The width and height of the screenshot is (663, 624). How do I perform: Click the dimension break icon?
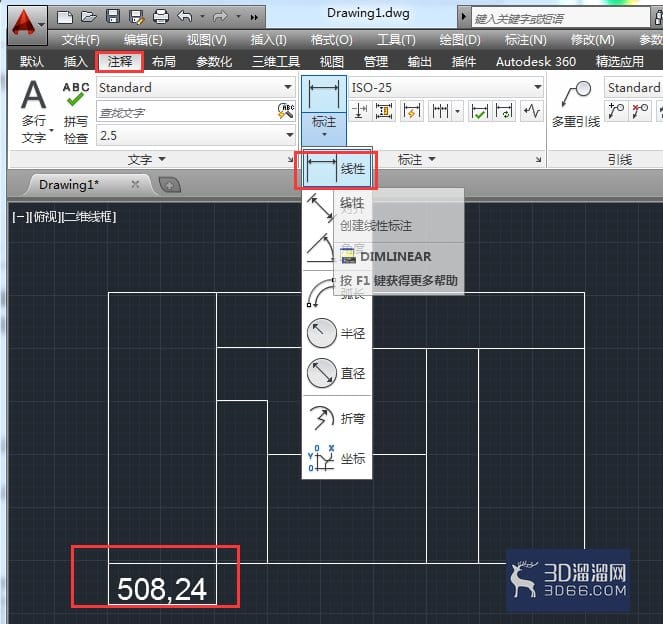point(360,112)
